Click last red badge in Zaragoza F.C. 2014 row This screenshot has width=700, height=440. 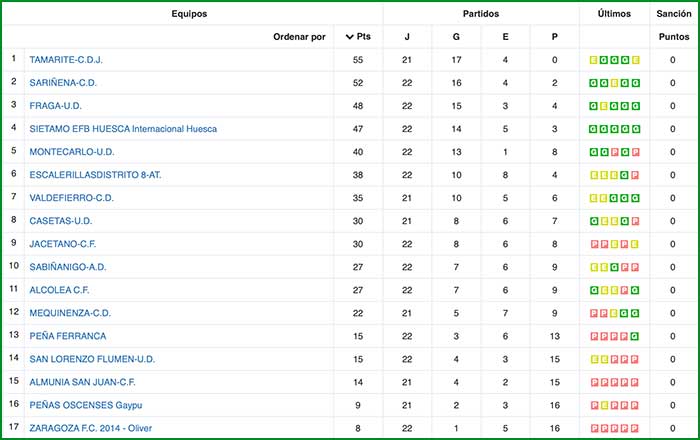(634, 428)
